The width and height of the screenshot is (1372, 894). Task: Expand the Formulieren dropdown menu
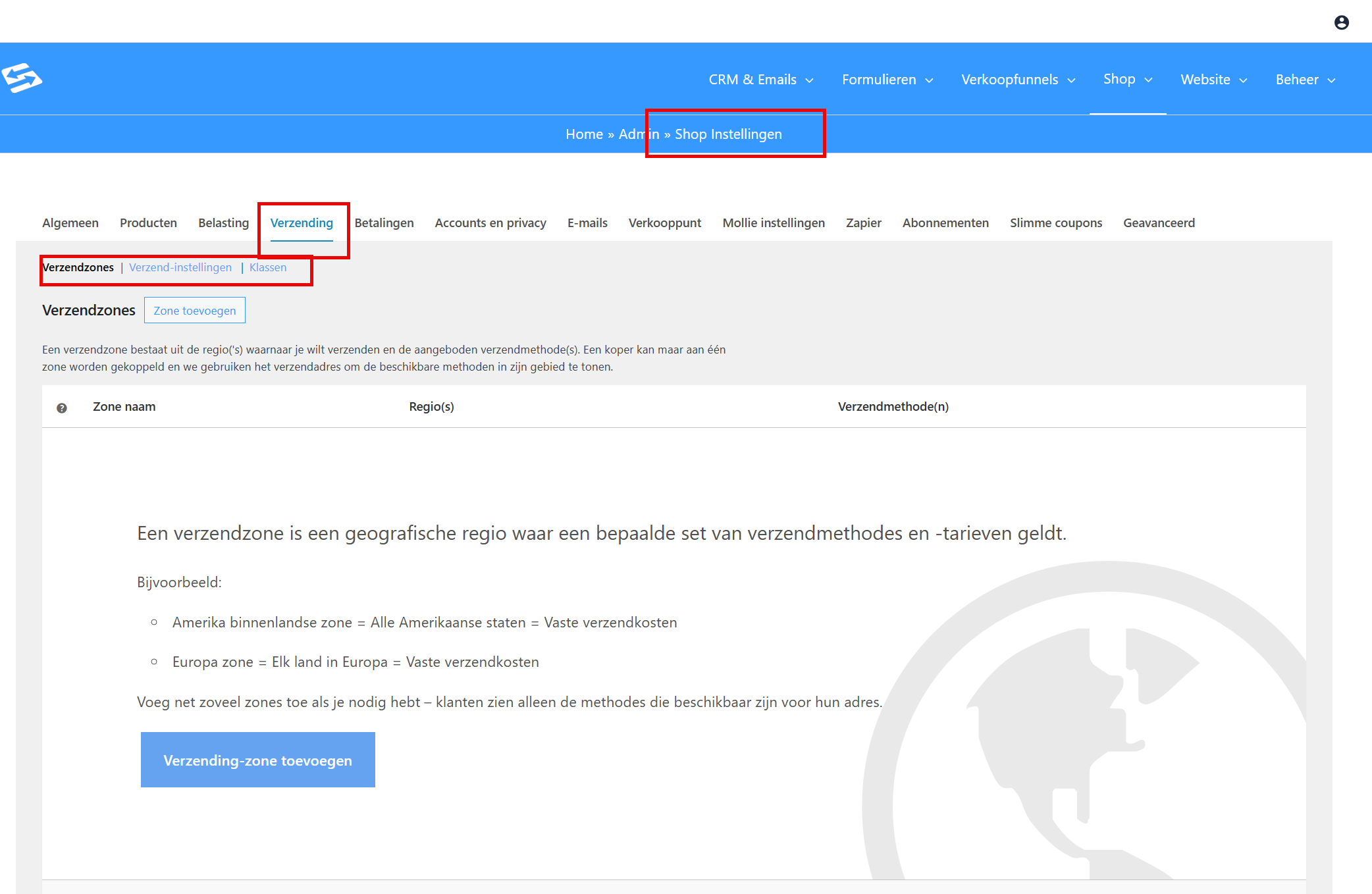point(887,80)
